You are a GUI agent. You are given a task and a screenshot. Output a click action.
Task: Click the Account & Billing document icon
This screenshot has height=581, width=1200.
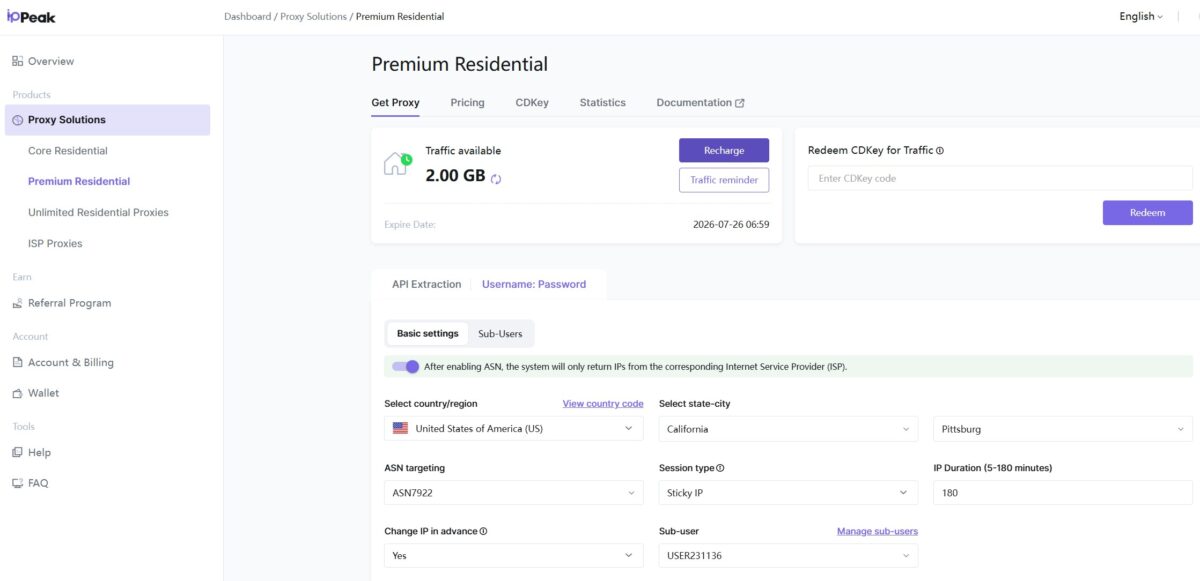coord(17,363)
